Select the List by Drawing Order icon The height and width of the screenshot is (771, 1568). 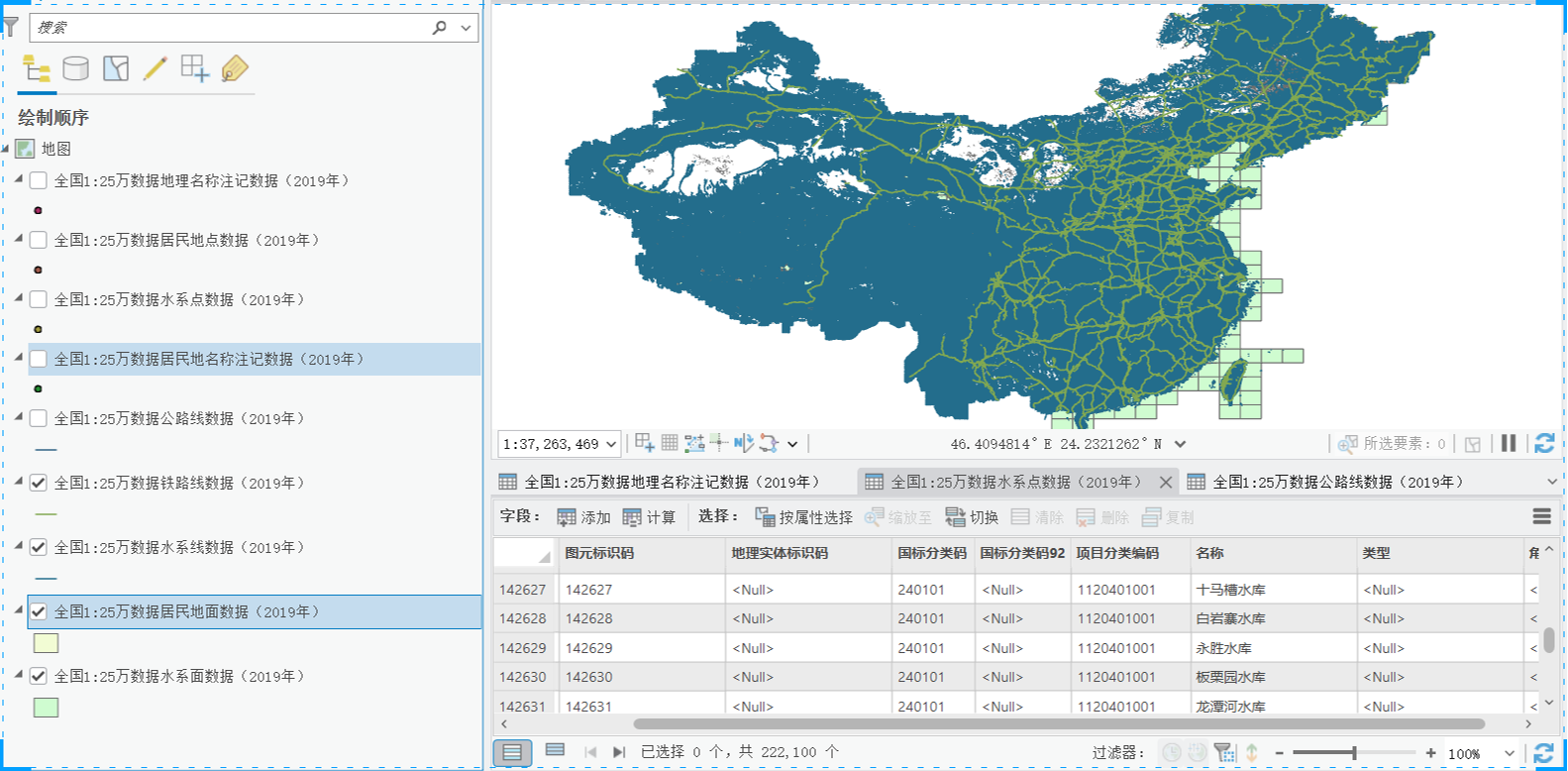[37, 68]
